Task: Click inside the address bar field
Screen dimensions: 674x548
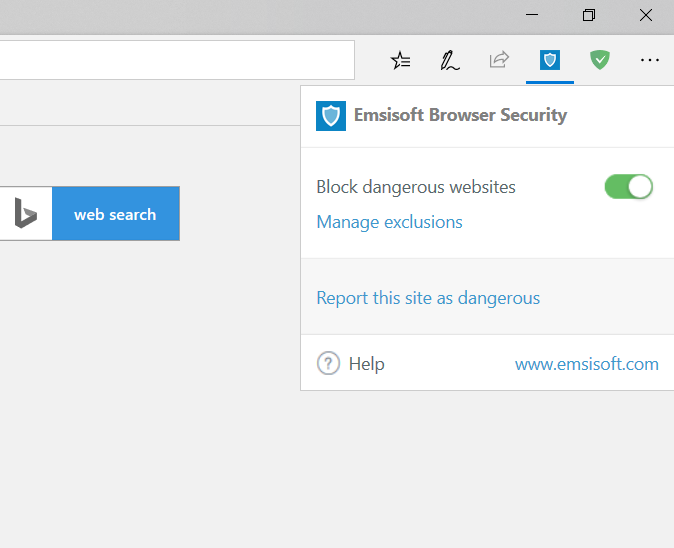Action: pos(176,60)
